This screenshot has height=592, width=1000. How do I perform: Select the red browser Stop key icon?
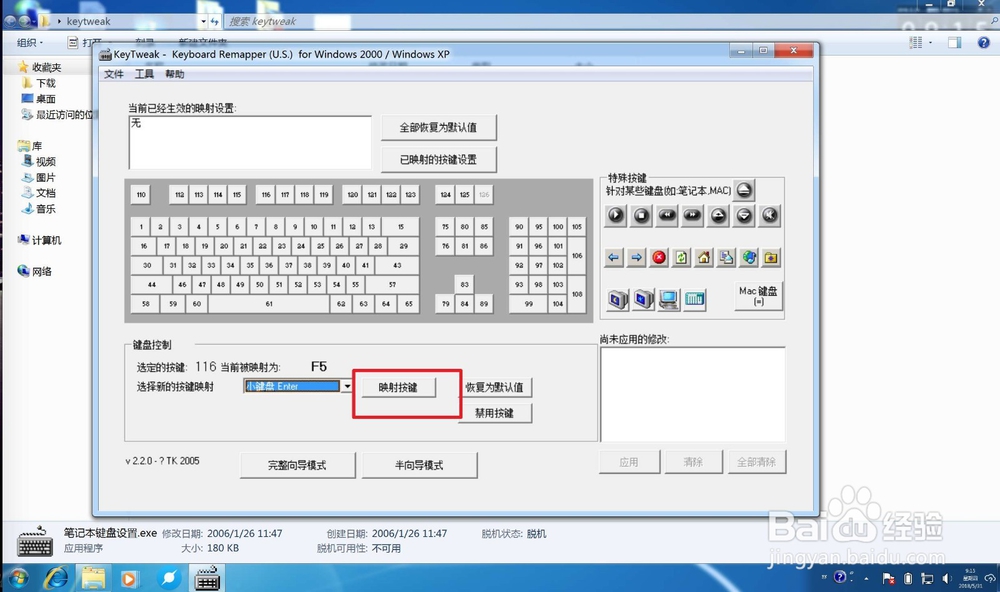pos(659,258)
